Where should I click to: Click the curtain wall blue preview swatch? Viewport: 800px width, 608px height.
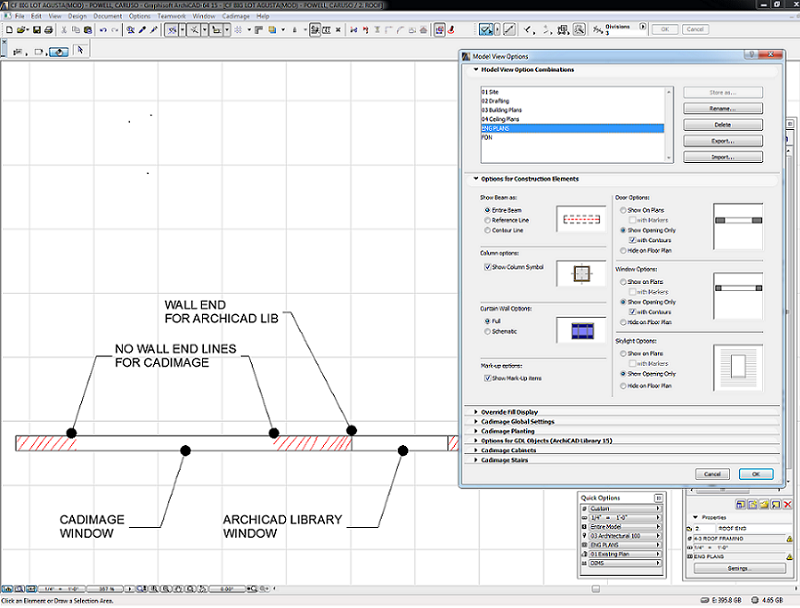[581, 331]
